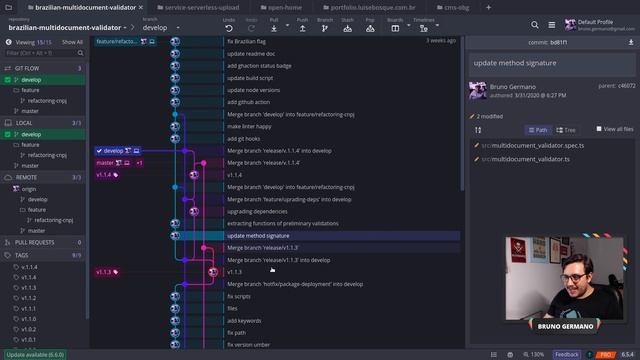Switch file list to Tree view
The image size is (640, 360).
tap(566, 130)
